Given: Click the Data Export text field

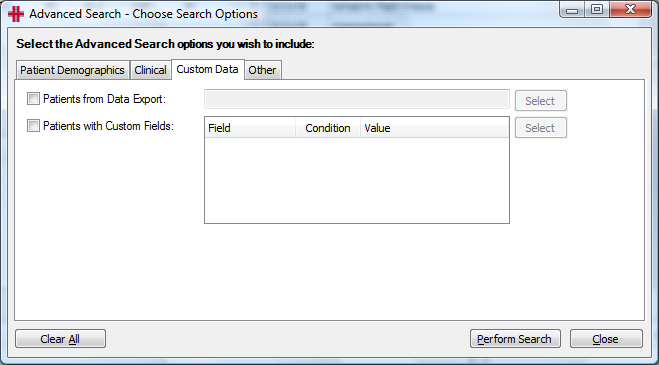Looking at the screenshot, I should pyautogui.click(x=357, y=100).
